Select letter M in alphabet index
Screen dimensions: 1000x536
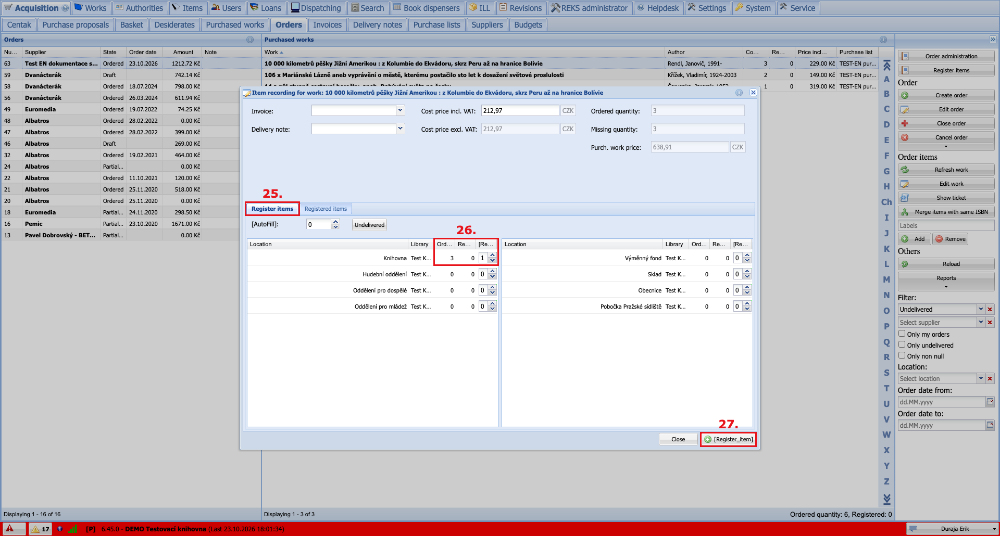point(886,279)
